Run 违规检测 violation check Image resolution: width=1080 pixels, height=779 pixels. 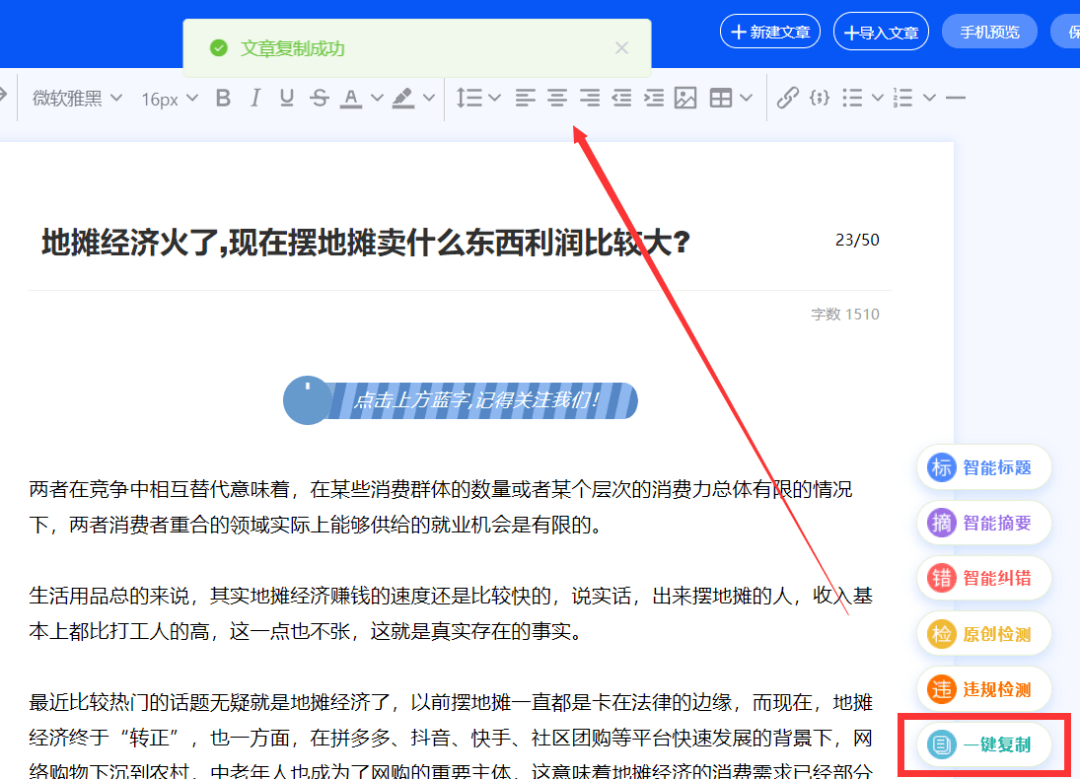[x=984, y=689]
